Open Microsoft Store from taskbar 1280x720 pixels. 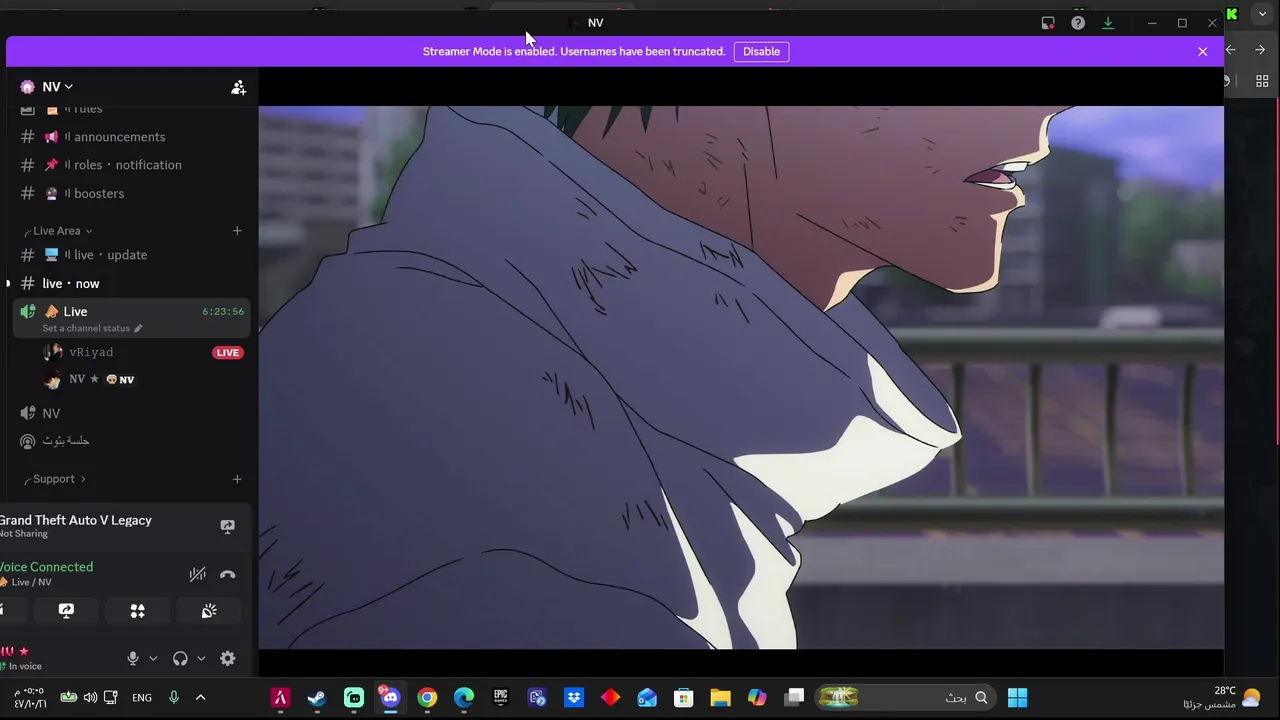[x=684, y=698]
